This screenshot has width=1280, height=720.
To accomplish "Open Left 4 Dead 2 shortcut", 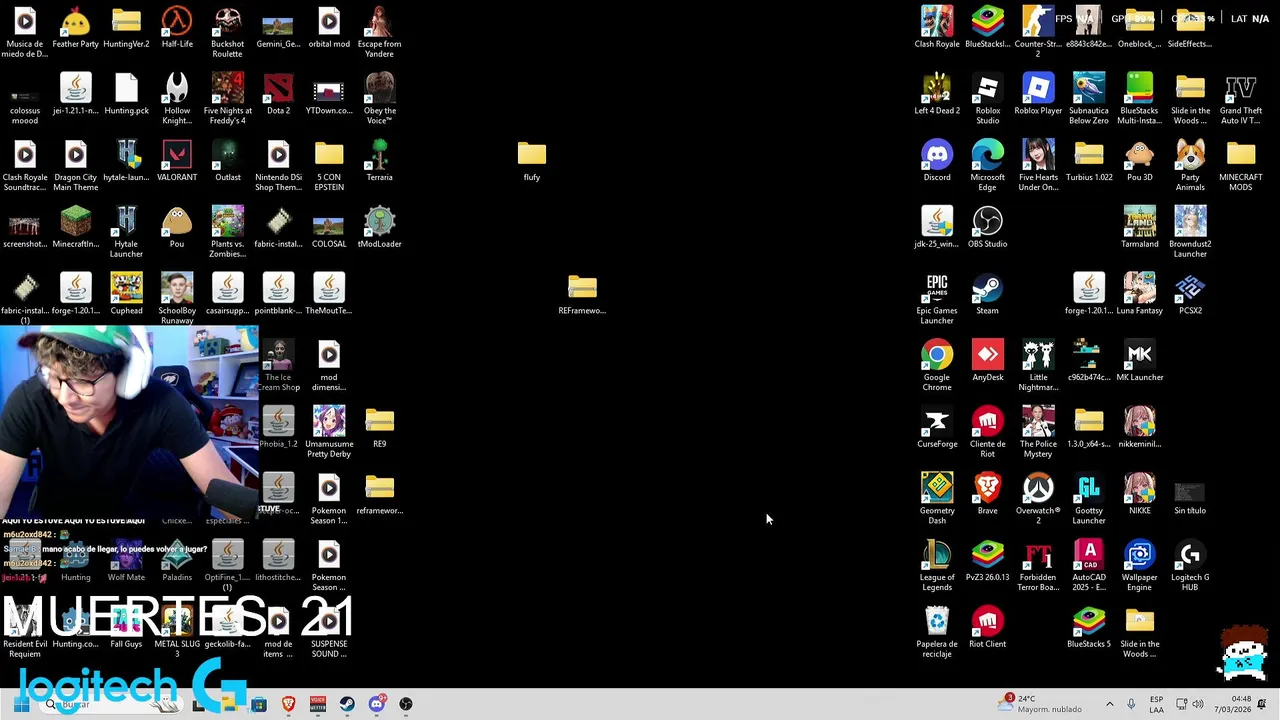I will (937, 94).
